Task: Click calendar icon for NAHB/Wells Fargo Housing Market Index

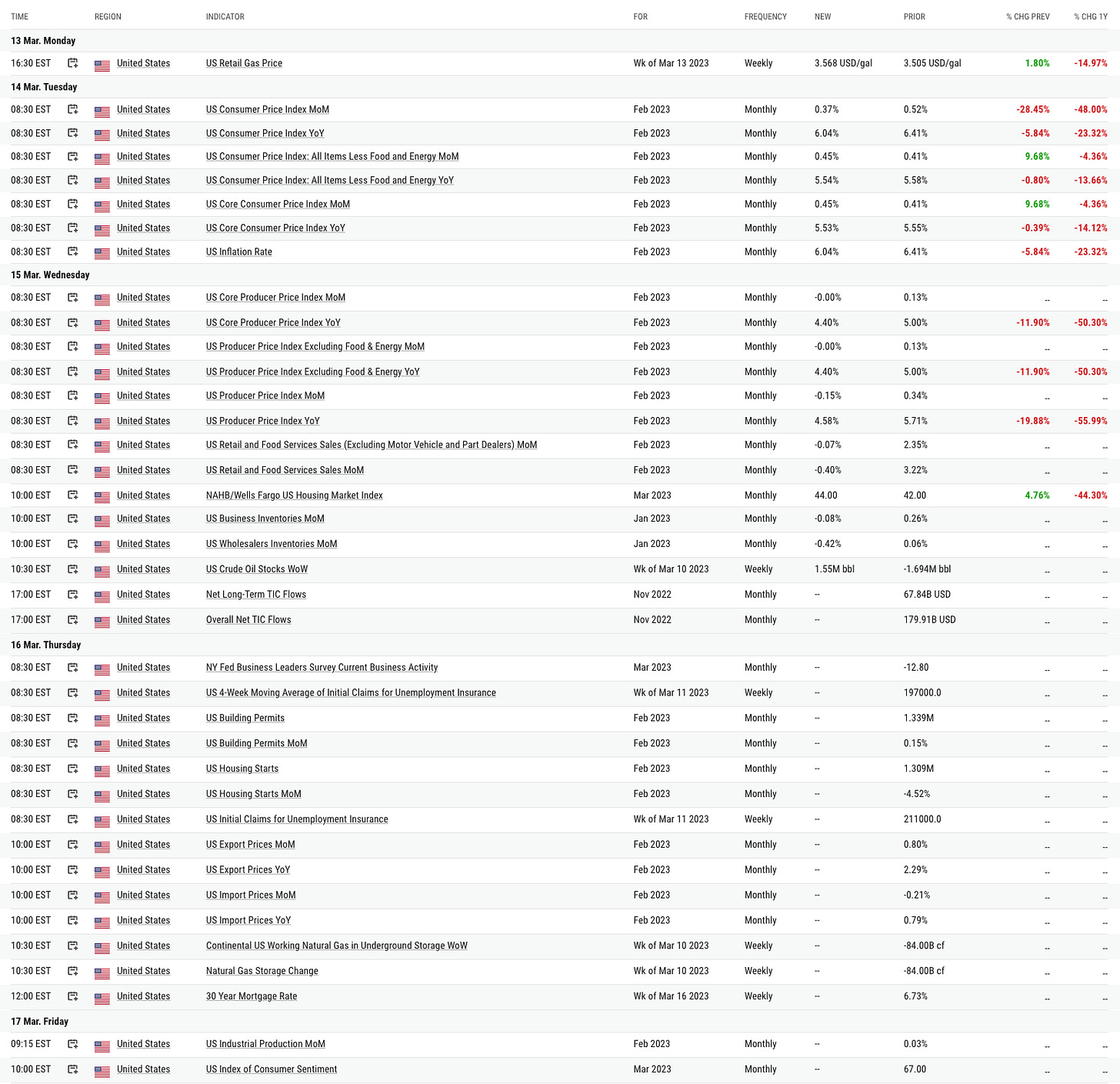Action: [x=73, y=495]
